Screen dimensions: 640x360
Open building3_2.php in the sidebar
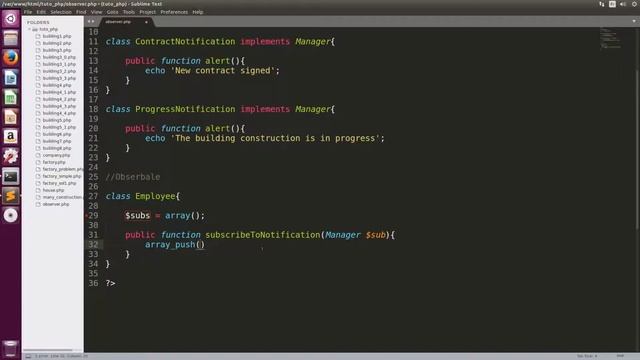[59, 71]
